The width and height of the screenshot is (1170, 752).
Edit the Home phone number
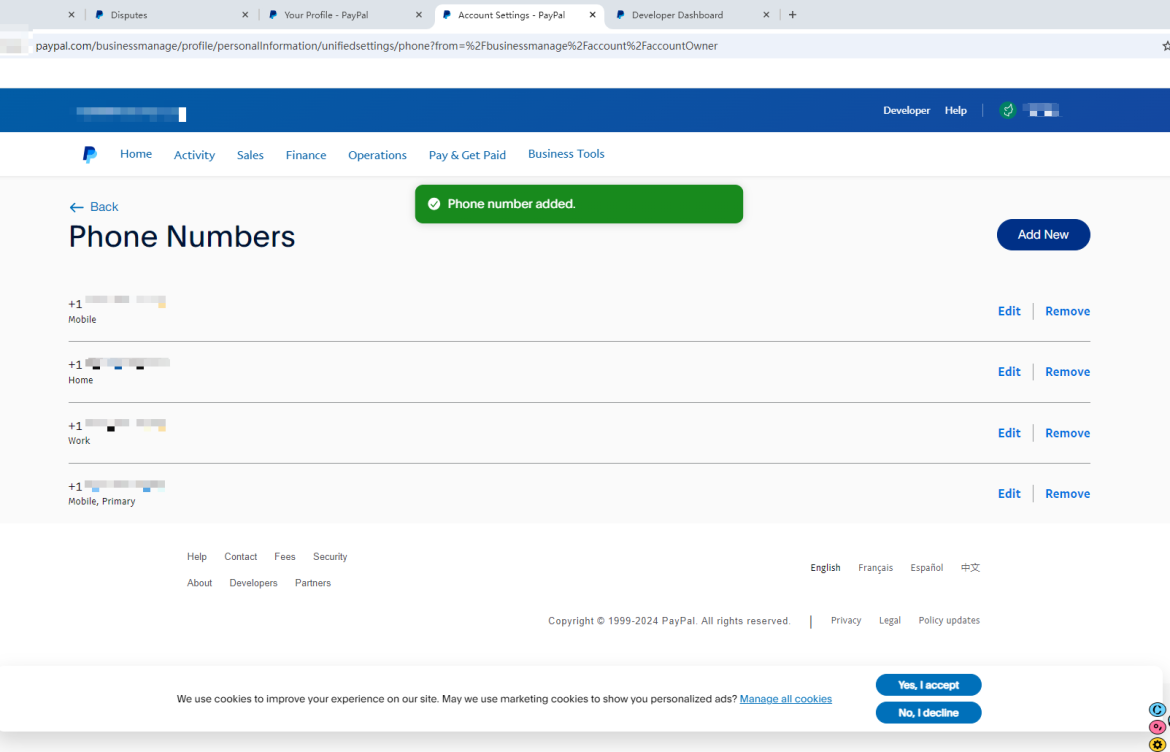[x=1009, y=372]
